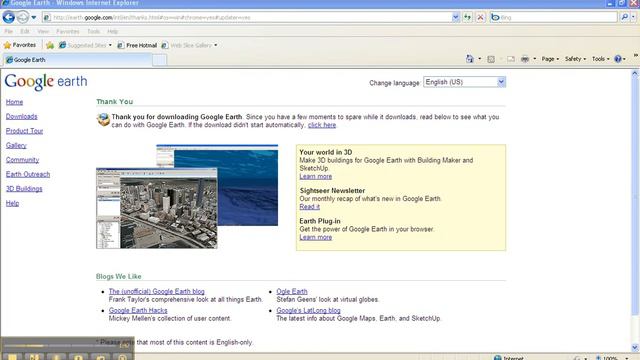Click the 3D city buildings screenshot thumbnail

[157, 208]
